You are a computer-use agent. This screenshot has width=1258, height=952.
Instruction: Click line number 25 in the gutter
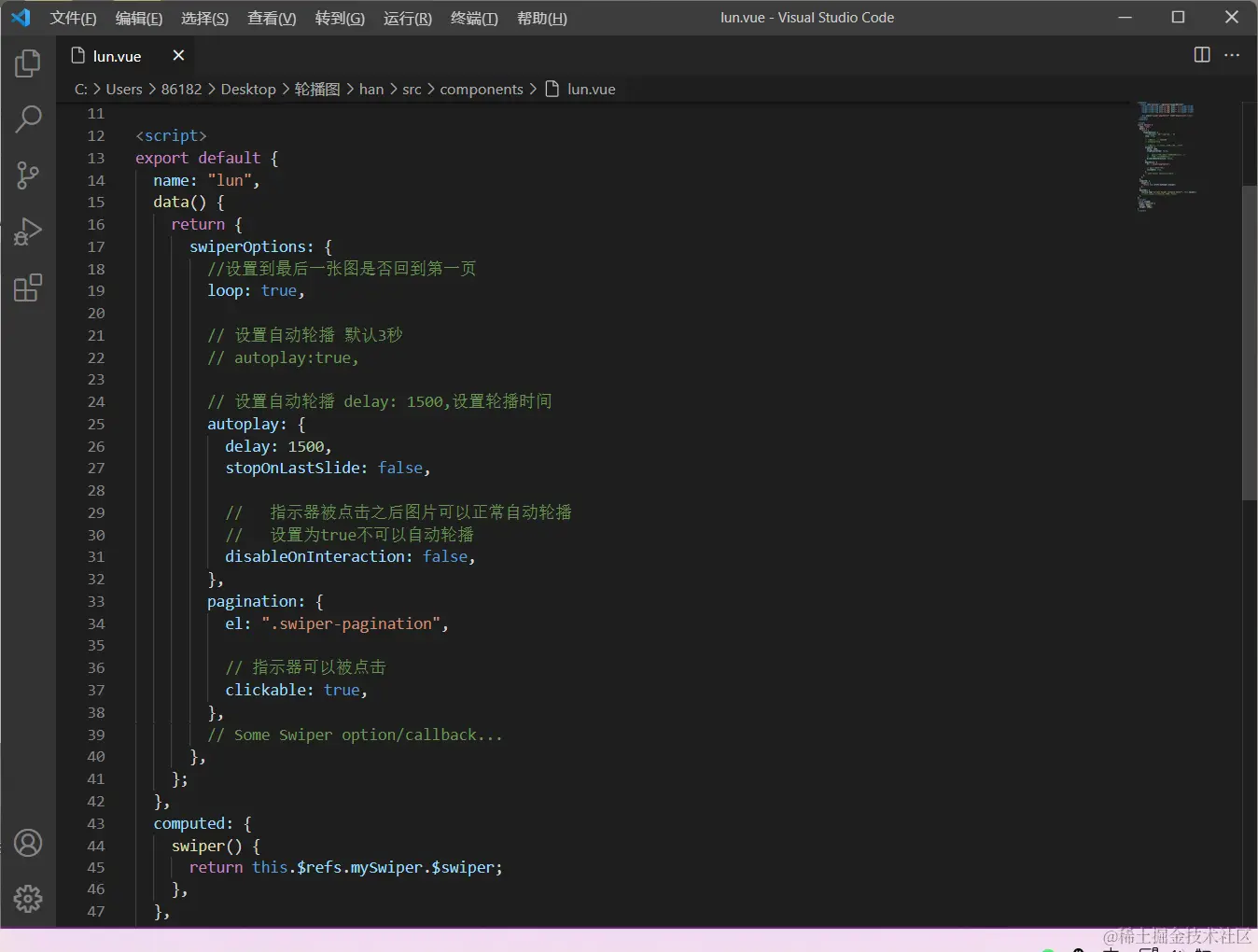coord(96,425)
